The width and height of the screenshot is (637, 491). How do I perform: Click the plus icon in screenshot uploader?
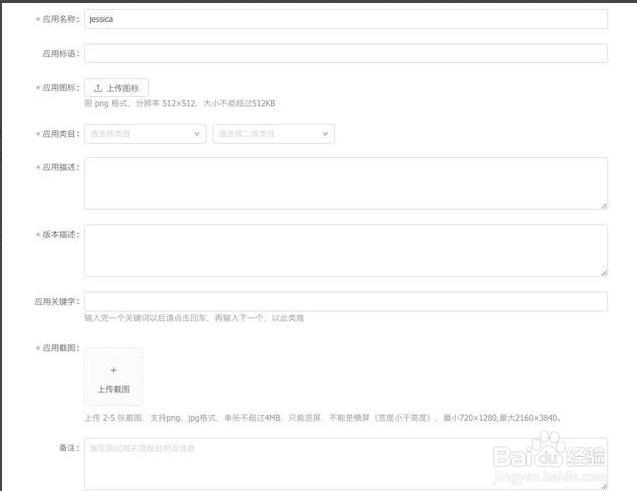[x=113, y=370]
